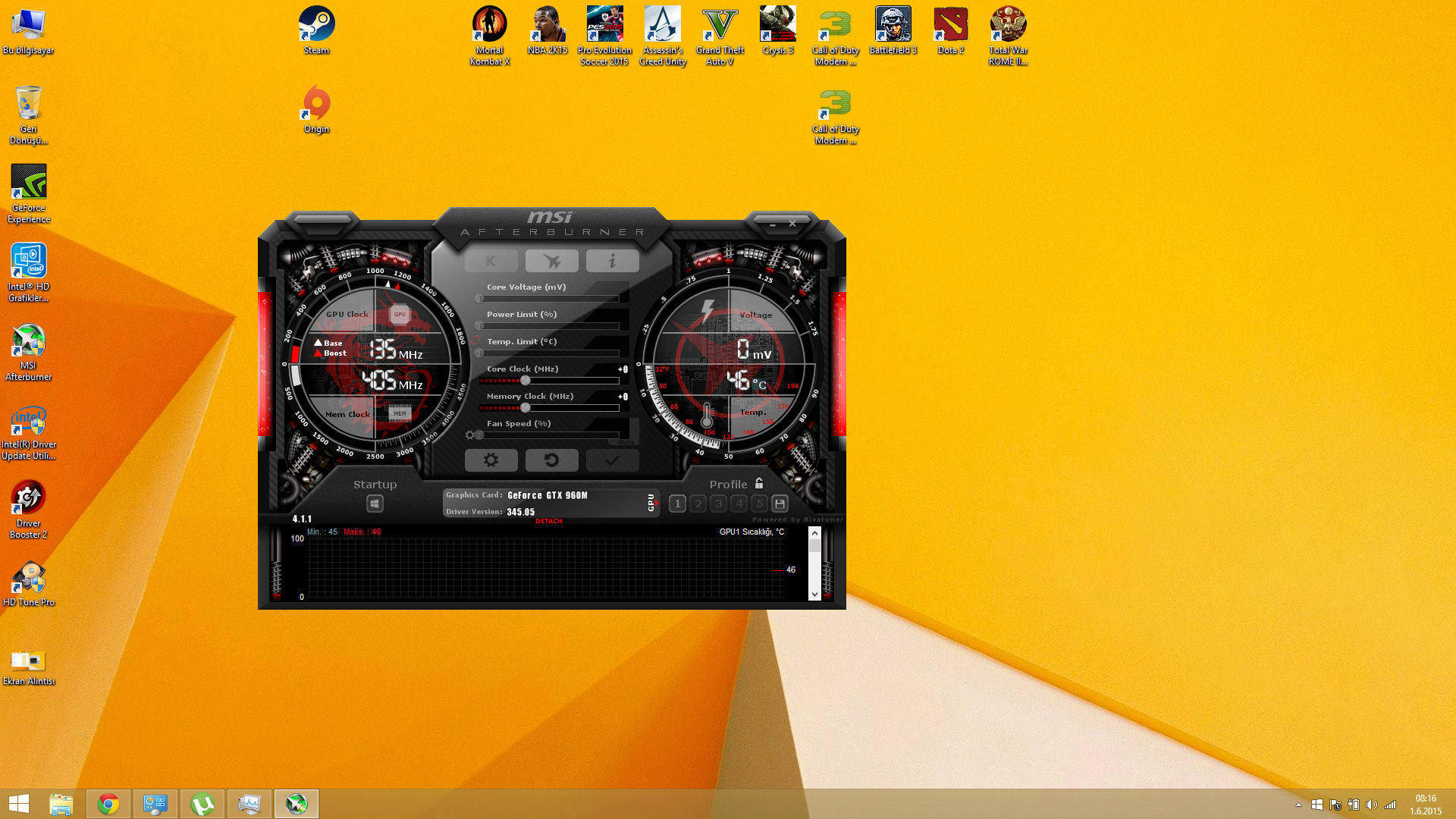Select Pro Evolution Soccer 2015 shortcut

pyautogui.click(x=604, y=36)
